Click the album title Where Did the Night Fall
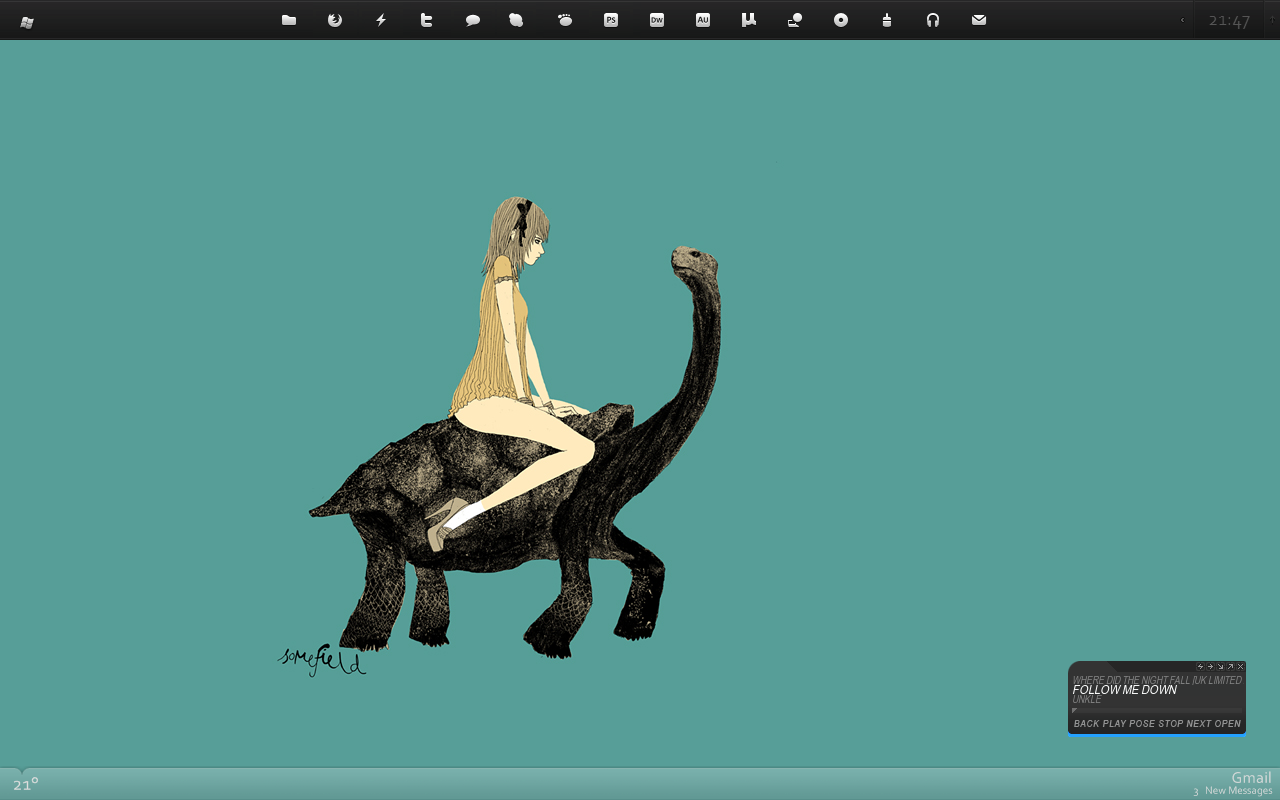The height and width of the screenshot is (800, 1280). 1157,680
